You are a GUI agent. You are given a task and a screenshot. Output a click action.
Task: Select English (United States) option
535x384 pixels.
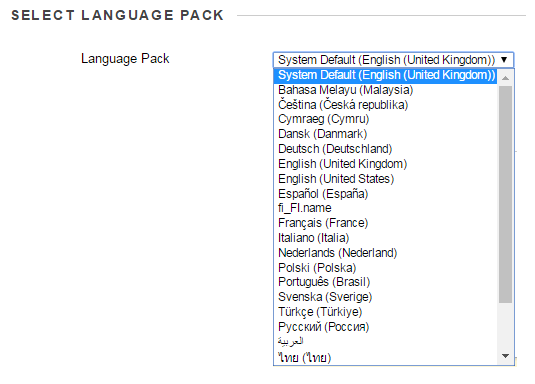pyautogui.click(x=385, y=179)
